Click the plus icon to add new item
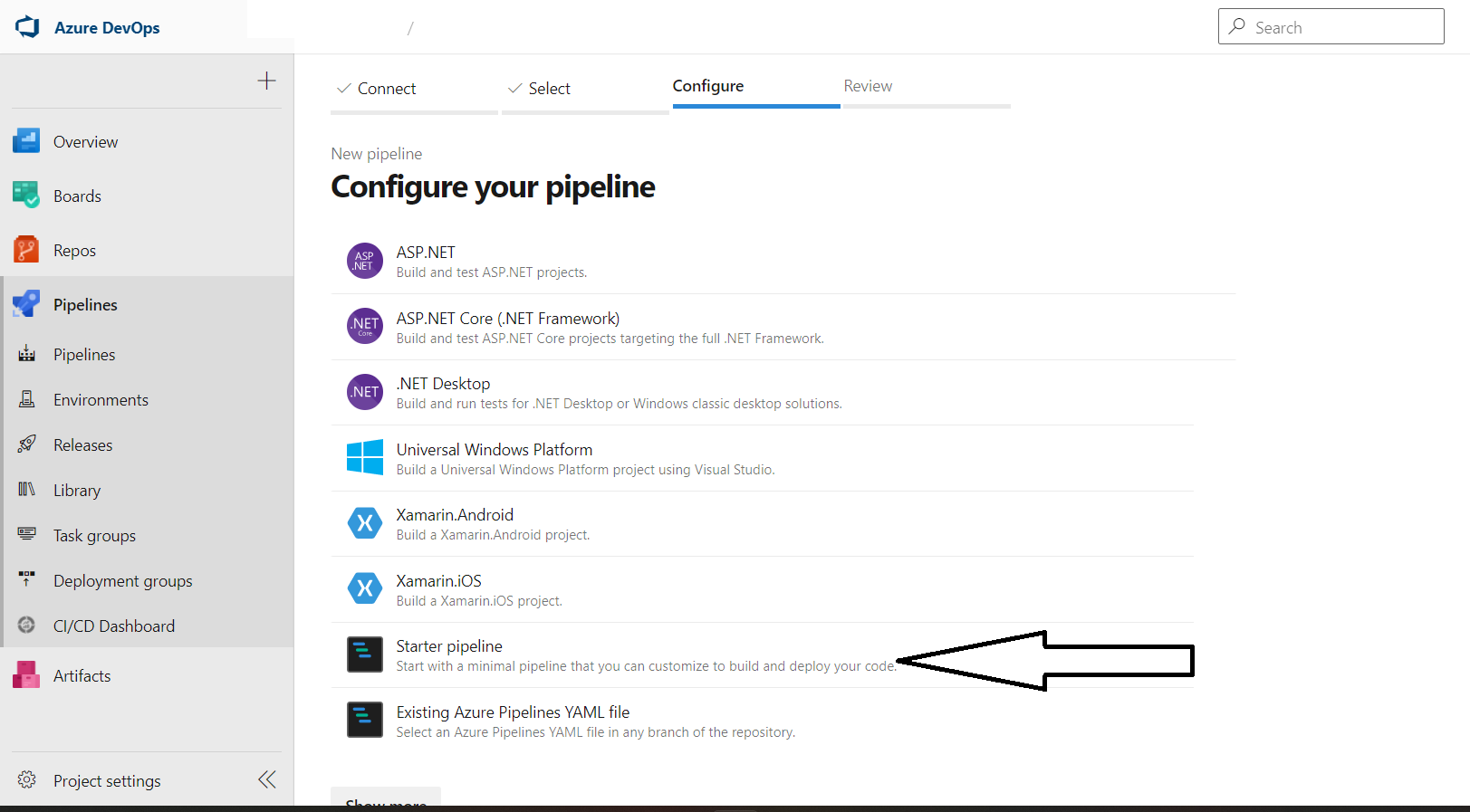The image size is (1470, 812). pyautogui.click(x=266, y=81)
